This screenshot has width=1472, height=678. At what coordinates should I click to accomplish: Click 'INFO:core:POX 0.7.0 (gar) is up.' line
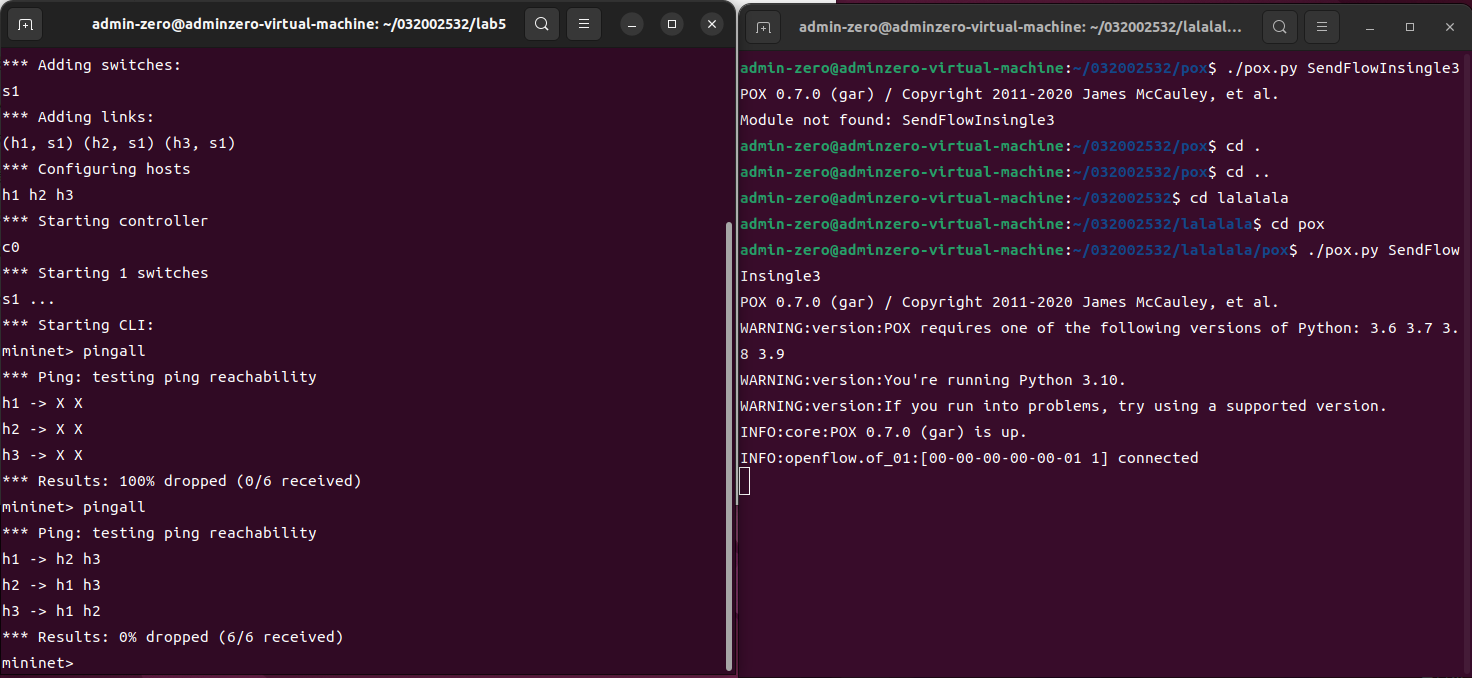pos(883,432)
